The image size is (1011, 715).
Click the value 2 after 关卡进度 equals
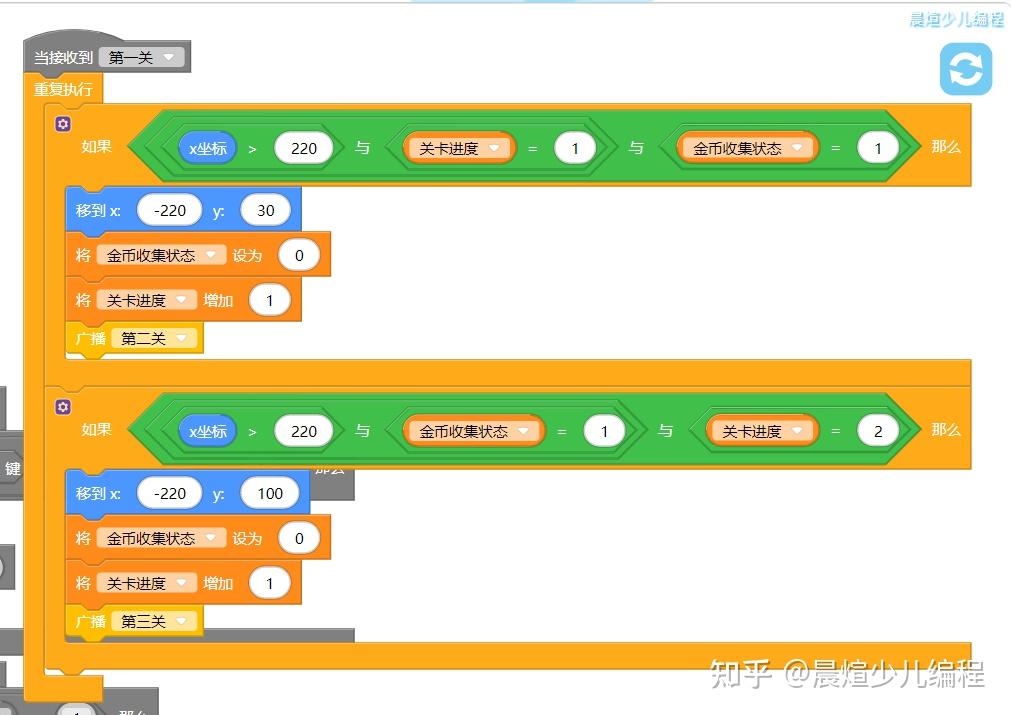(878, 431)
